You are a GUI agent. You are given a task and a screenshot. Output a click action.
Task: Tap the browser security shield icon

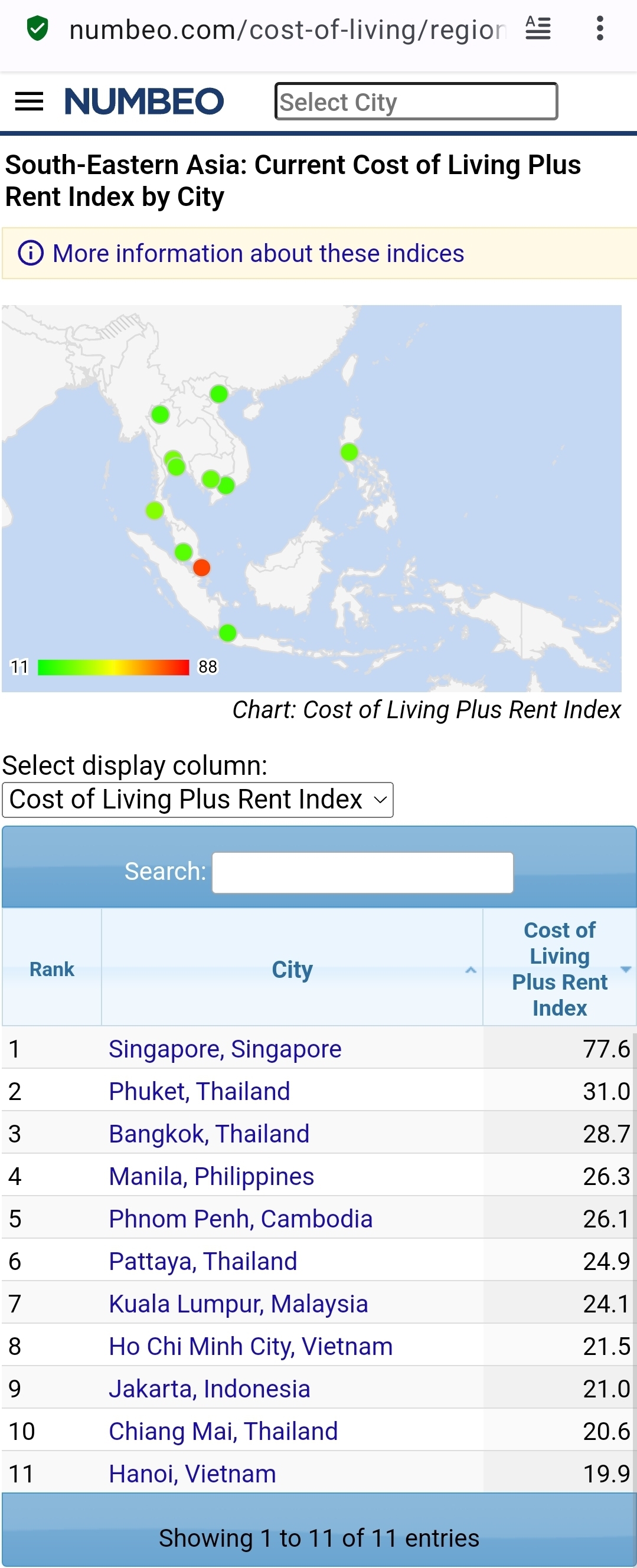coord(38,28)
